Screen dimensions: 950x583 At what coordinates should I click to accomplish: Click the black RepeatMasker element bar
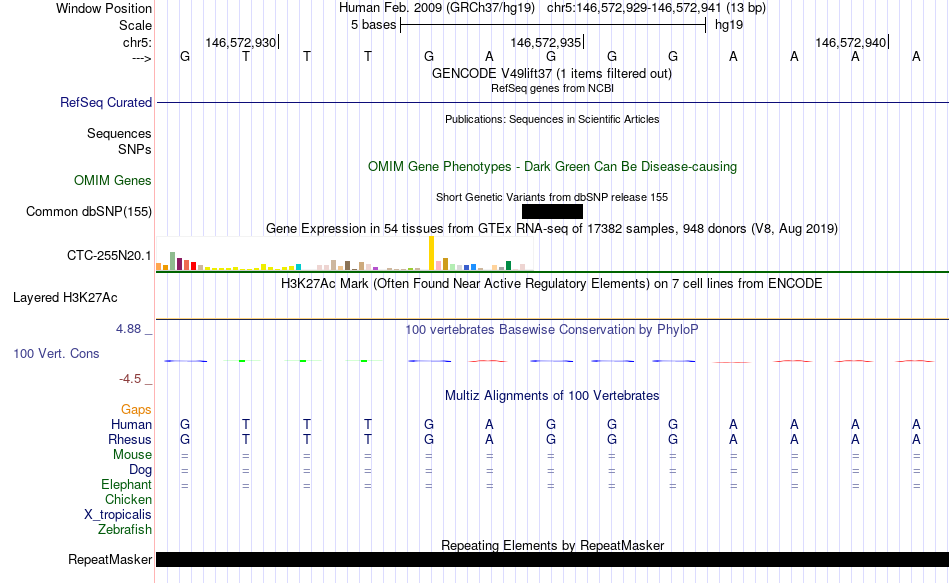[552, 559]
